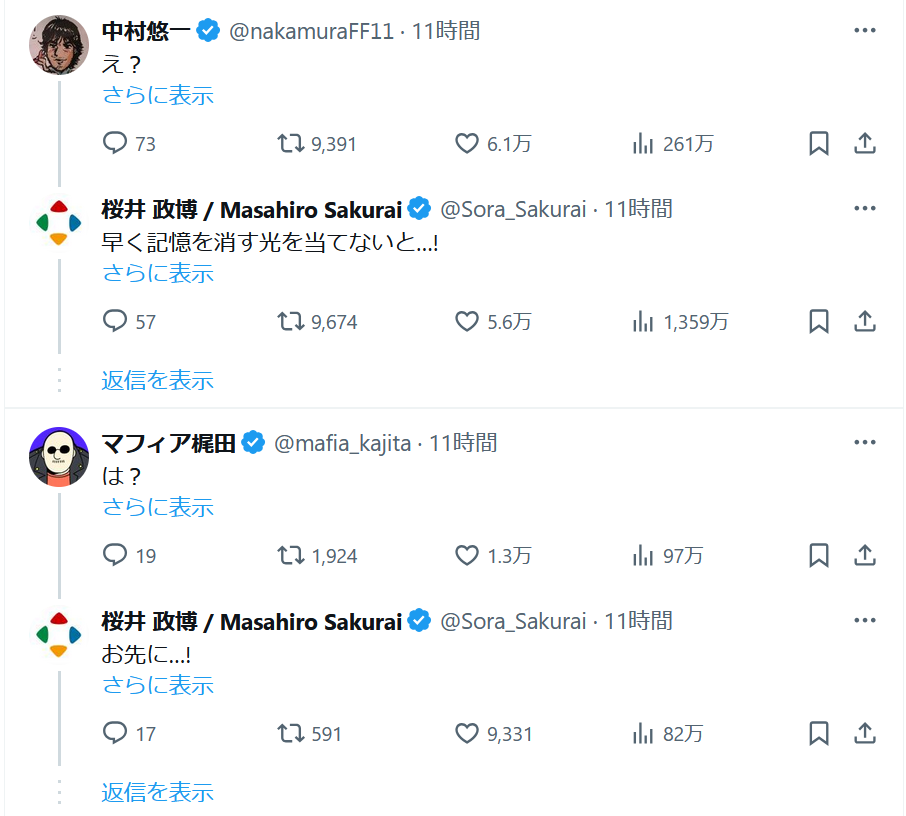Open @mafia_kajita profile handle

point(342,443)
